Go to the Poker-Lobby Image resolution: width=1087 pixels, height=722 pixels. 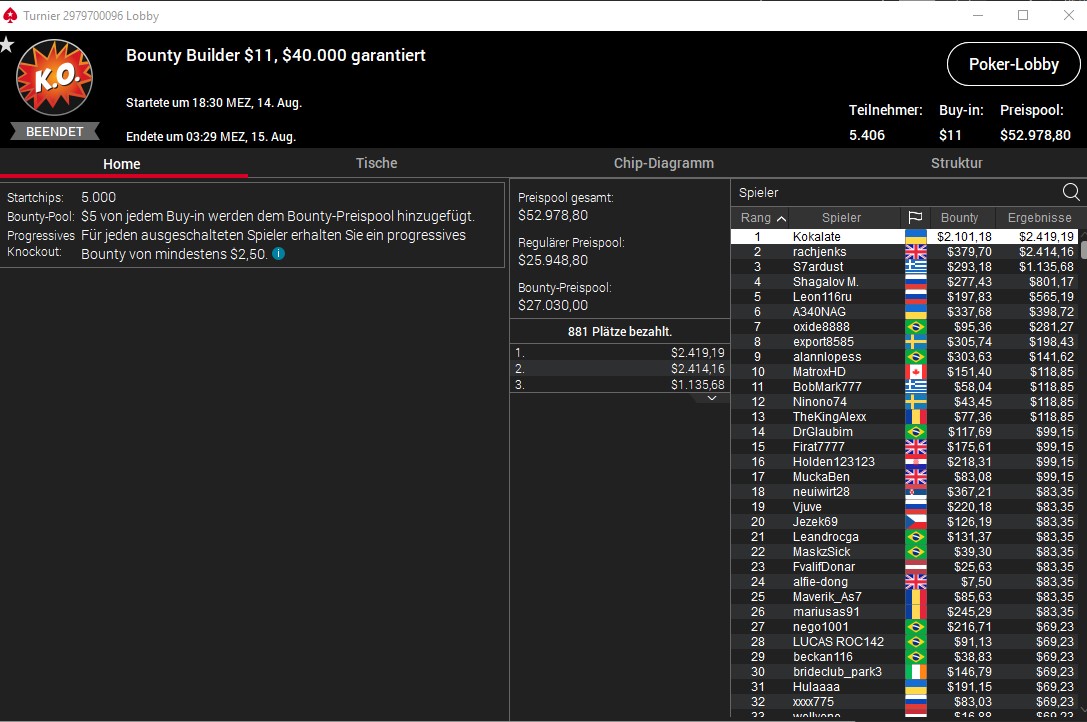pyautogui.click(x=1014, y=65)
